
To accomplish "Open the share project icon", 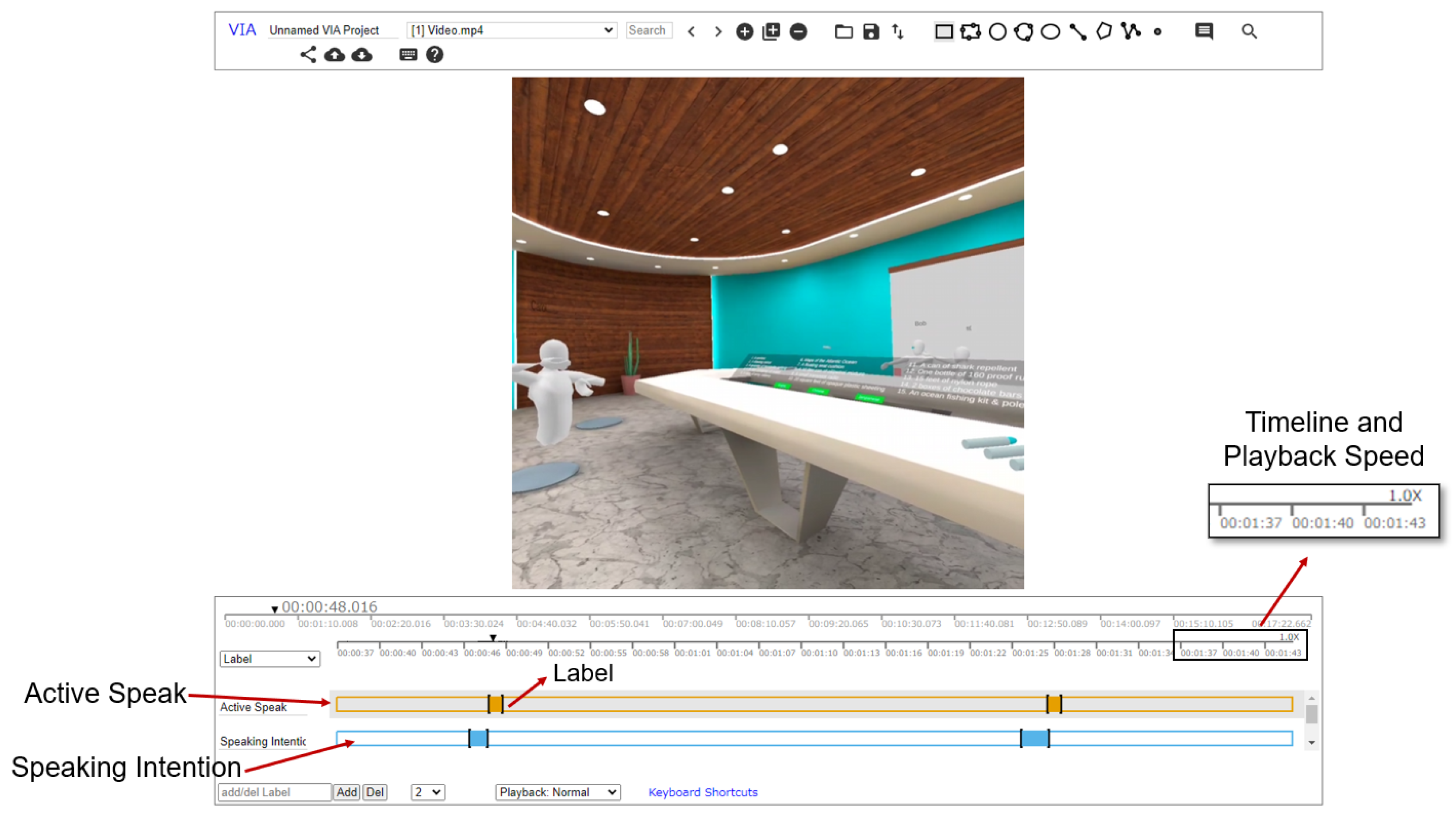I will coord(308,55).
